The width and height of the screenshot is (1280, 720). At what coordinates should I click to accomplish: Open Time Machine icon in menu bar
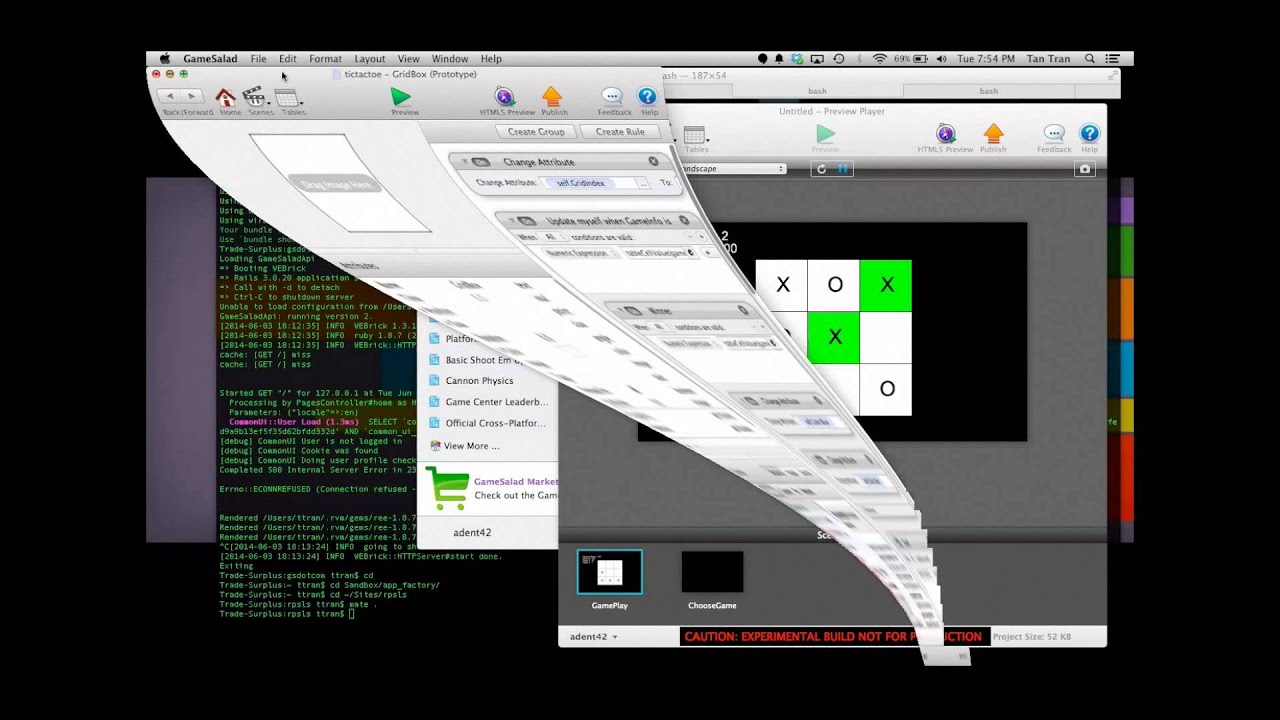point(839,59)
